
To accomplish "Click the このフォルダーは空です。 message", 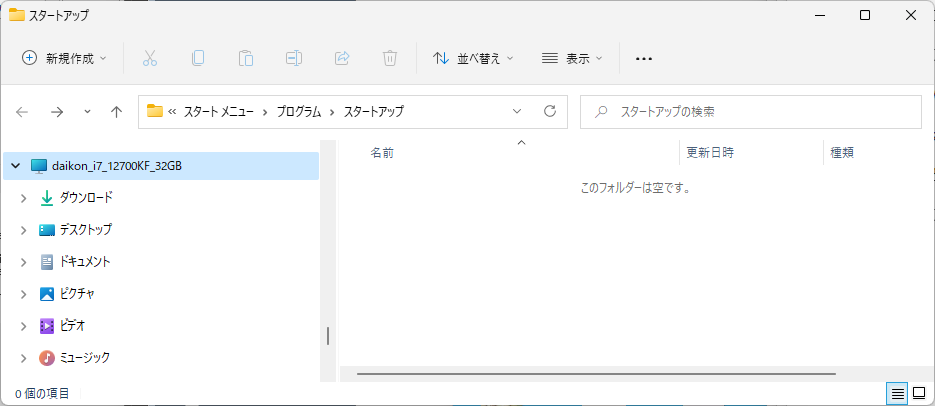I will coord(635,188).
